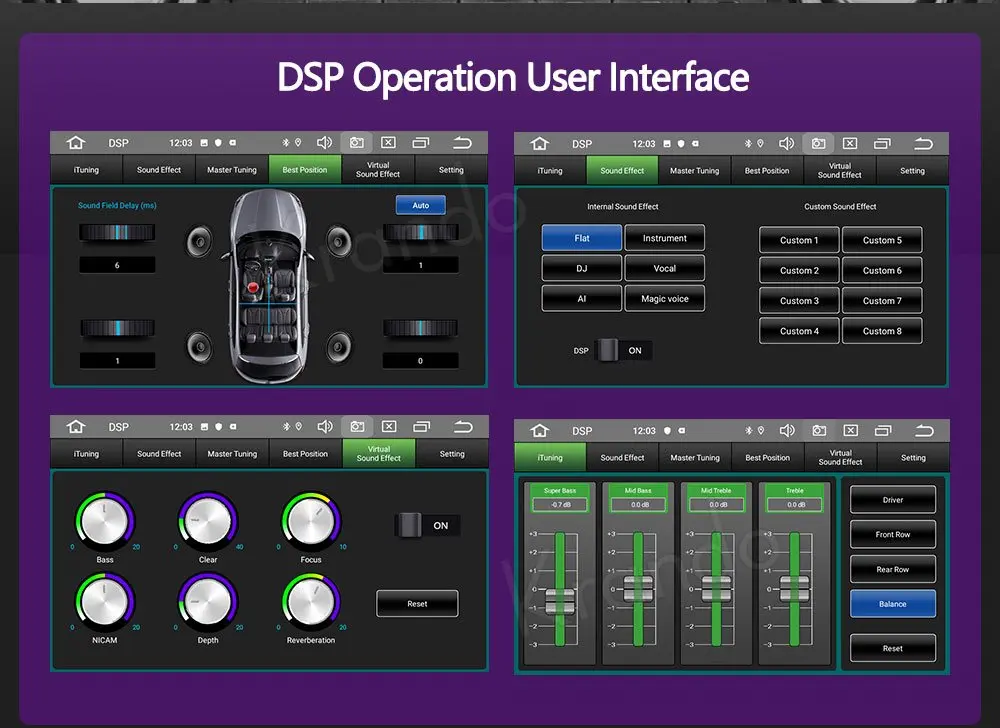This screenshot has width=1000, height=728.
Task: Select rear-left speaker icon beside car
Action: pos(199,346)
